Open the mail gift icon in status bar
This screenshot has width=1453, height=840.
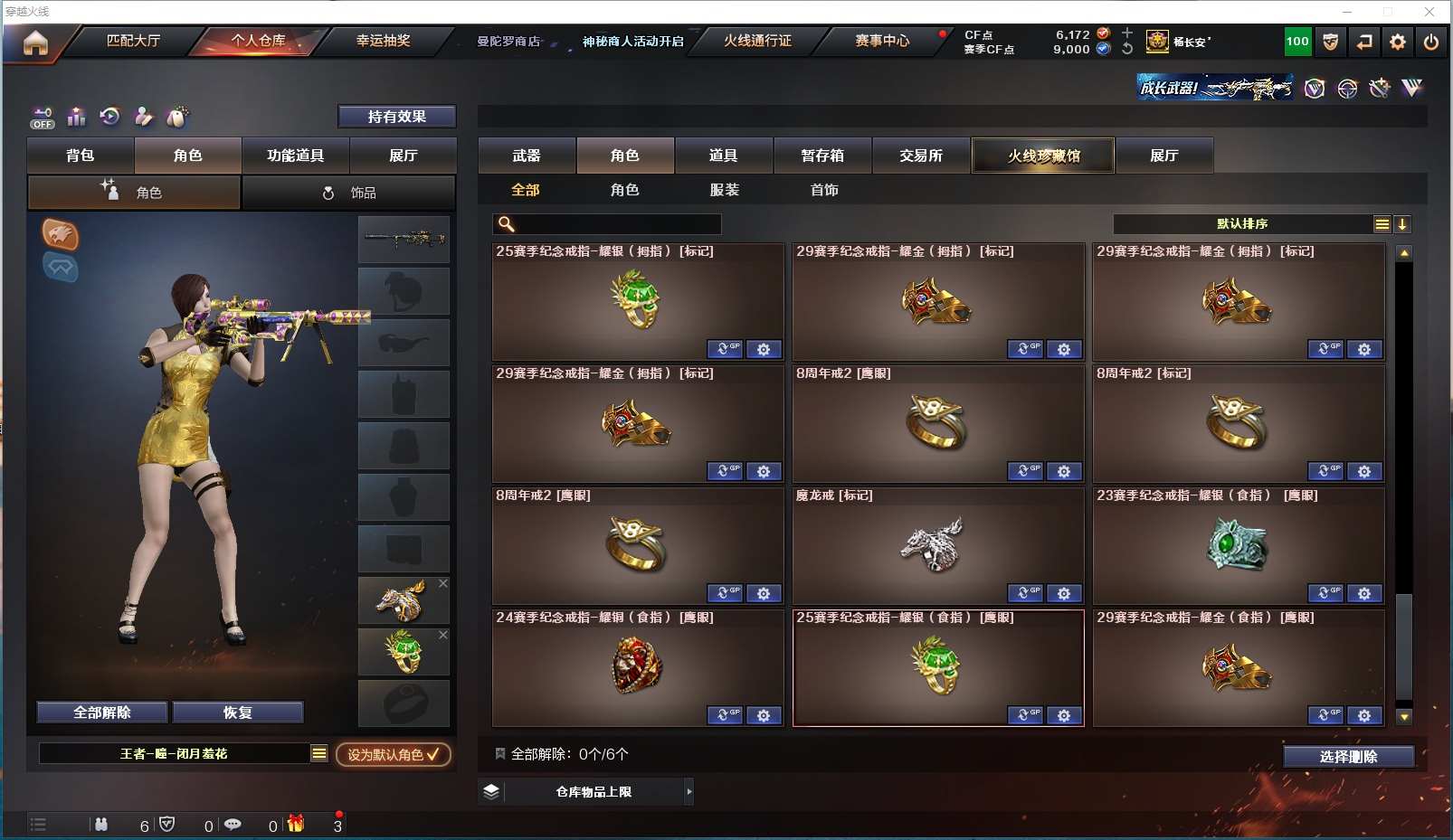pos(296,824)
